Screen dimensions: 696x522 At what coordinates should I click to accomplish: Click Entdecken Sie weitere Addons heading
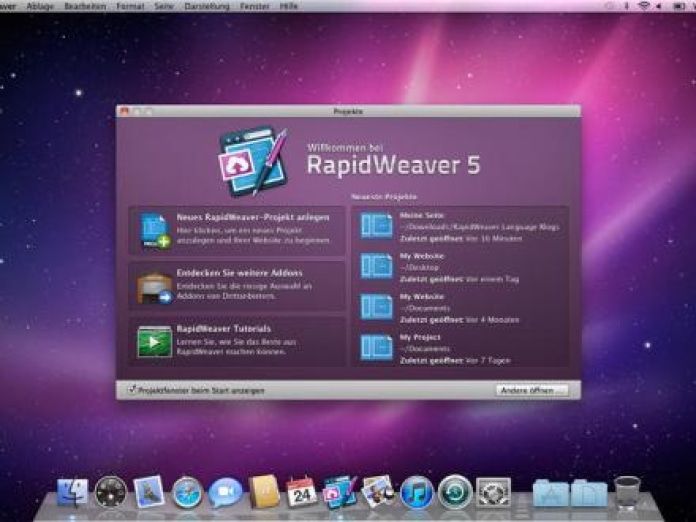pyautogui.click(x=240, y=273)
